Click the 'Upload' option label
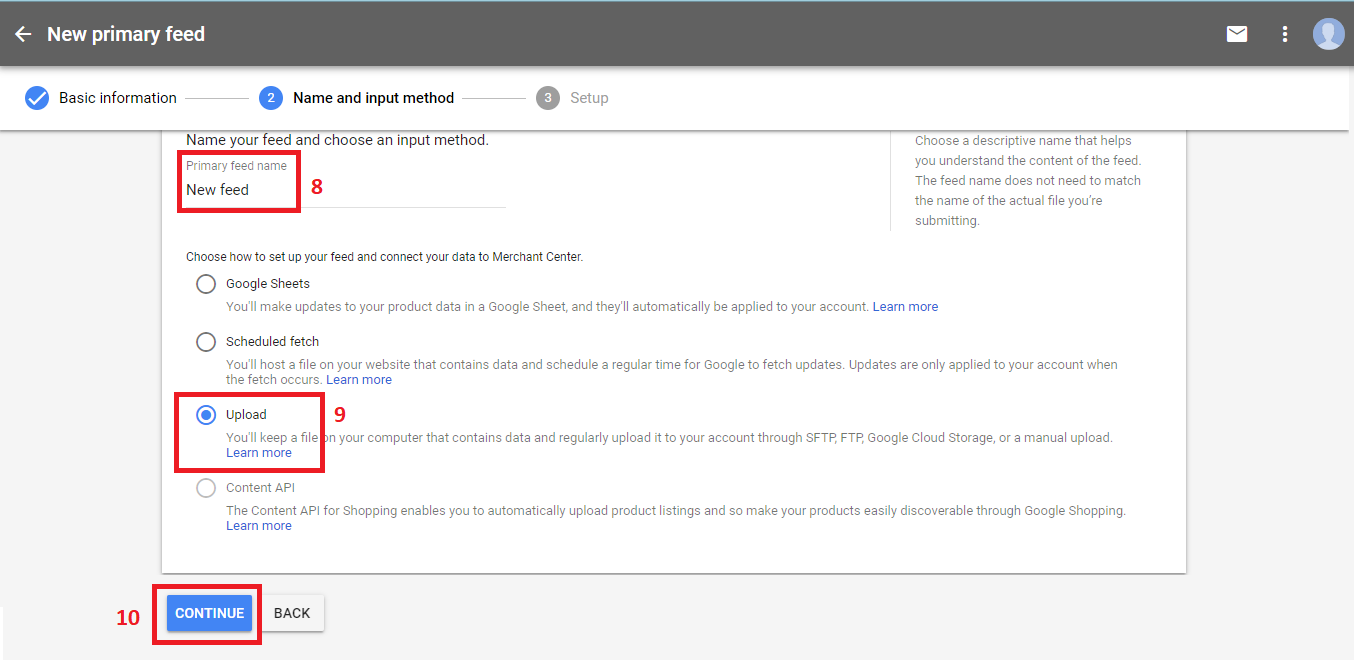The height and width of the screenshot is (660, 1354). [x=246, y=415]
